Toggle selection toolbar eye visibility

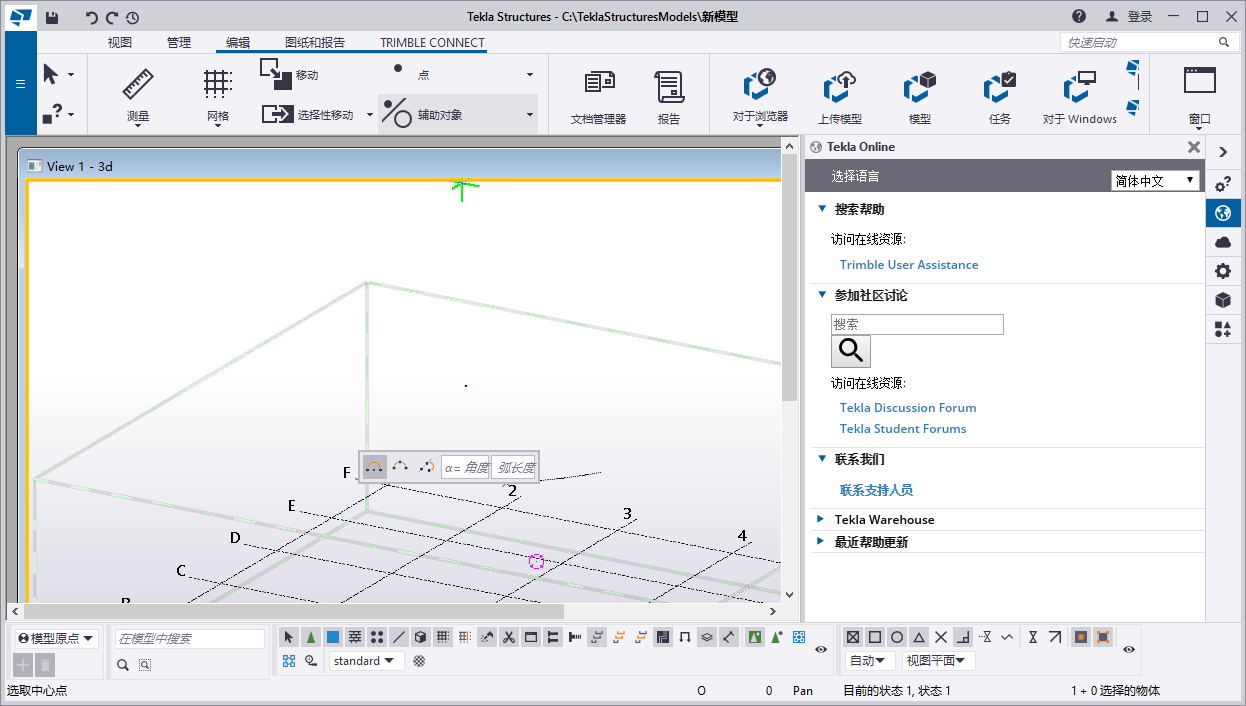821,649
